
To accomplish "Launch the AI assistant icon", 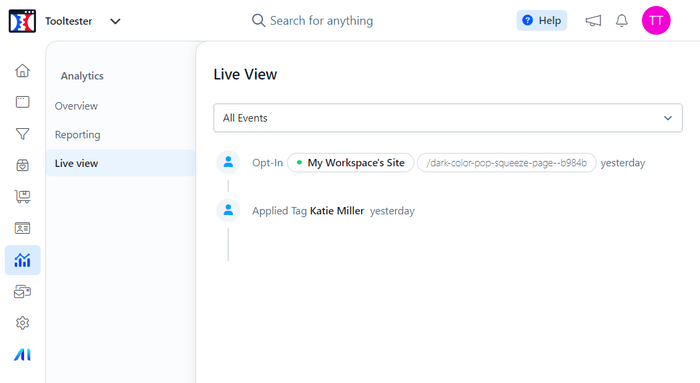I will coord(22,354).
